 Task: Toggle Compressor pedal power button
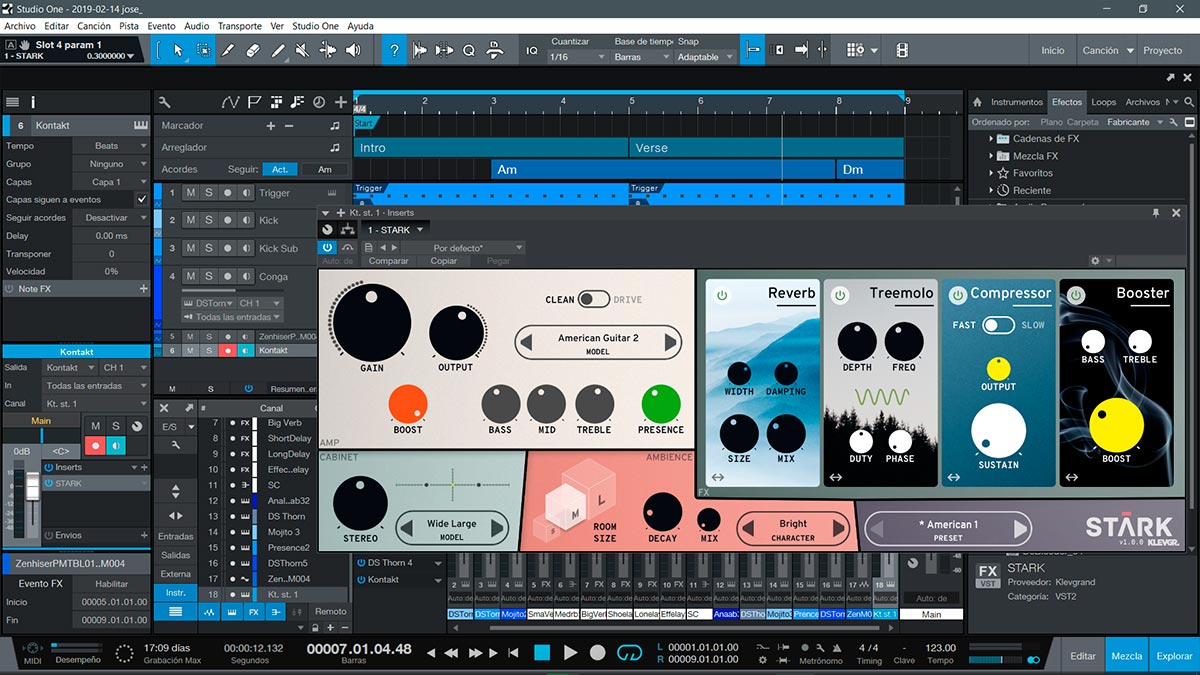958,295
